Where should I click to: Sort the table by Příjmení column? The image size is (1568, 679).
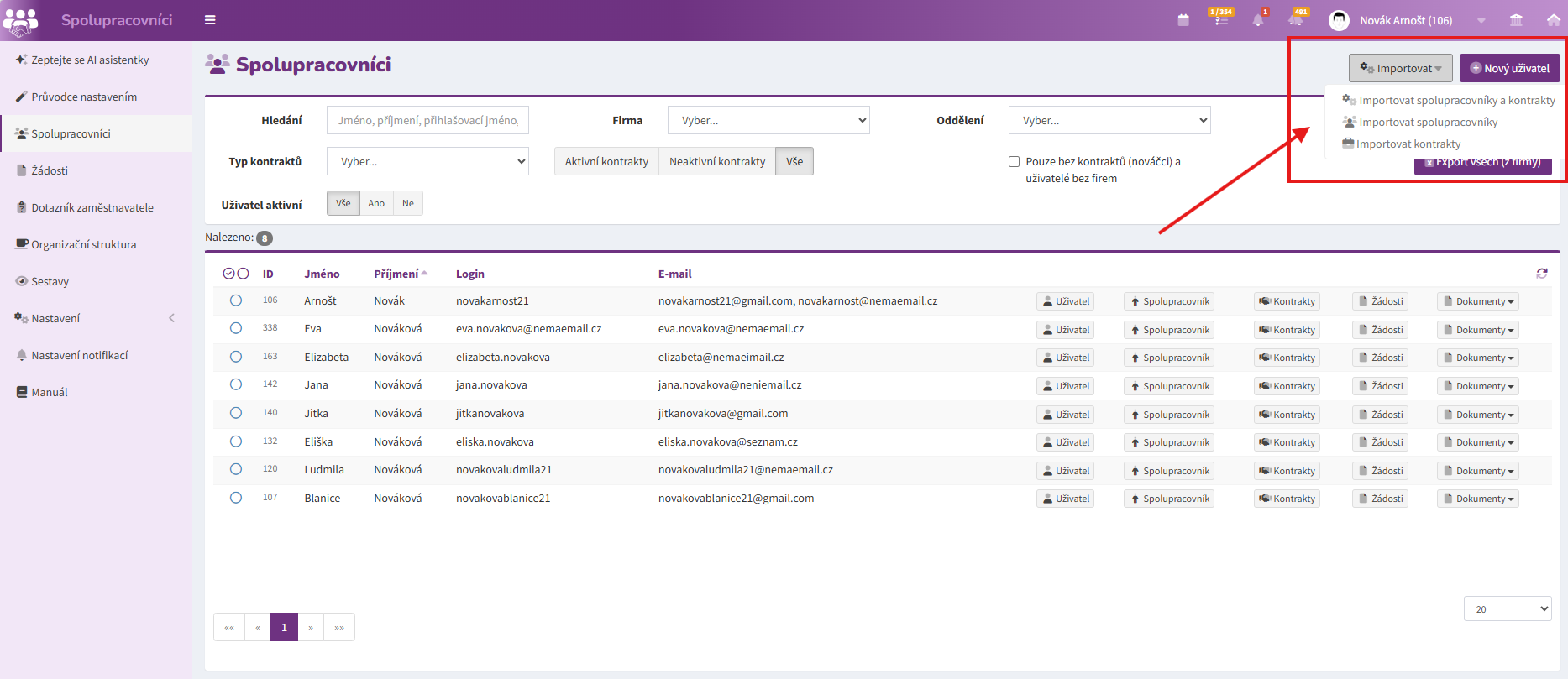[x=401, y=274]
